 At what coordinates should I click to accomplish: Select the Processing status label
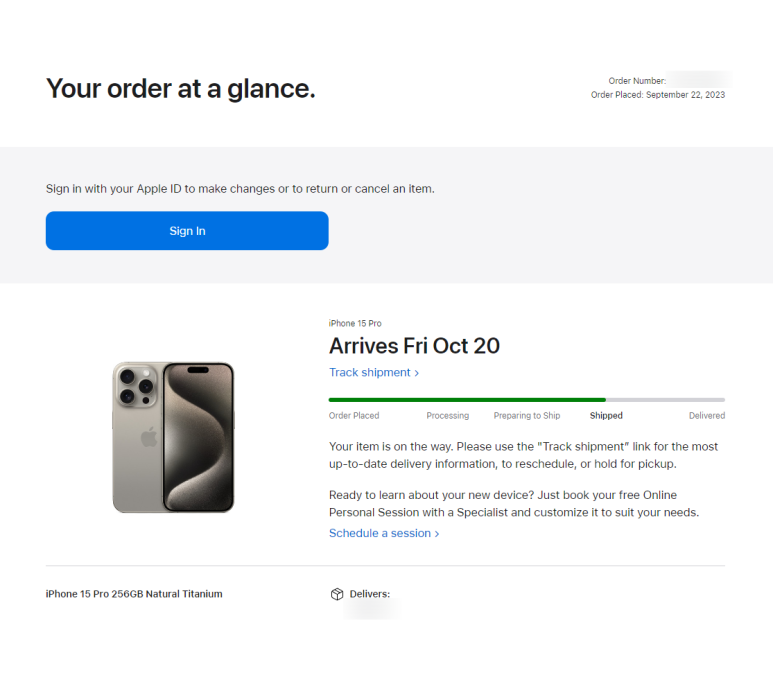point(448,416)
